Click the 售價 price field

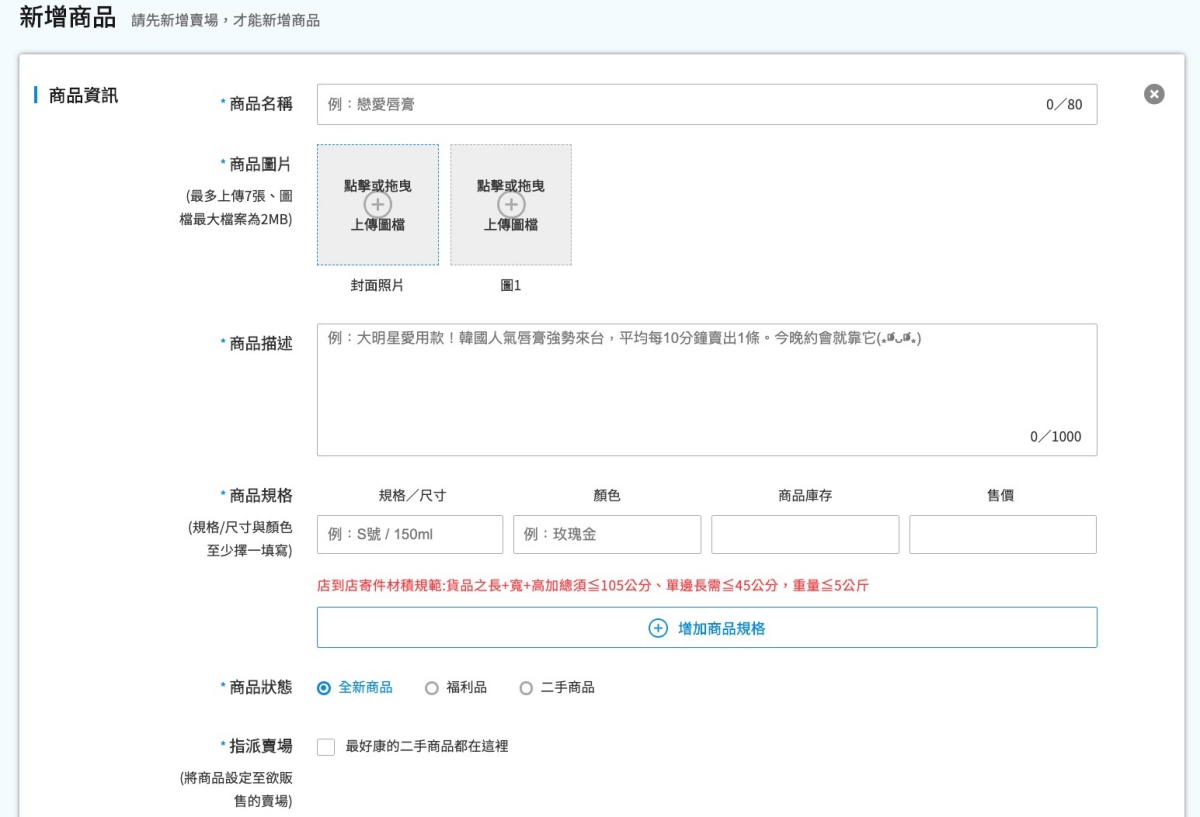1002,535
